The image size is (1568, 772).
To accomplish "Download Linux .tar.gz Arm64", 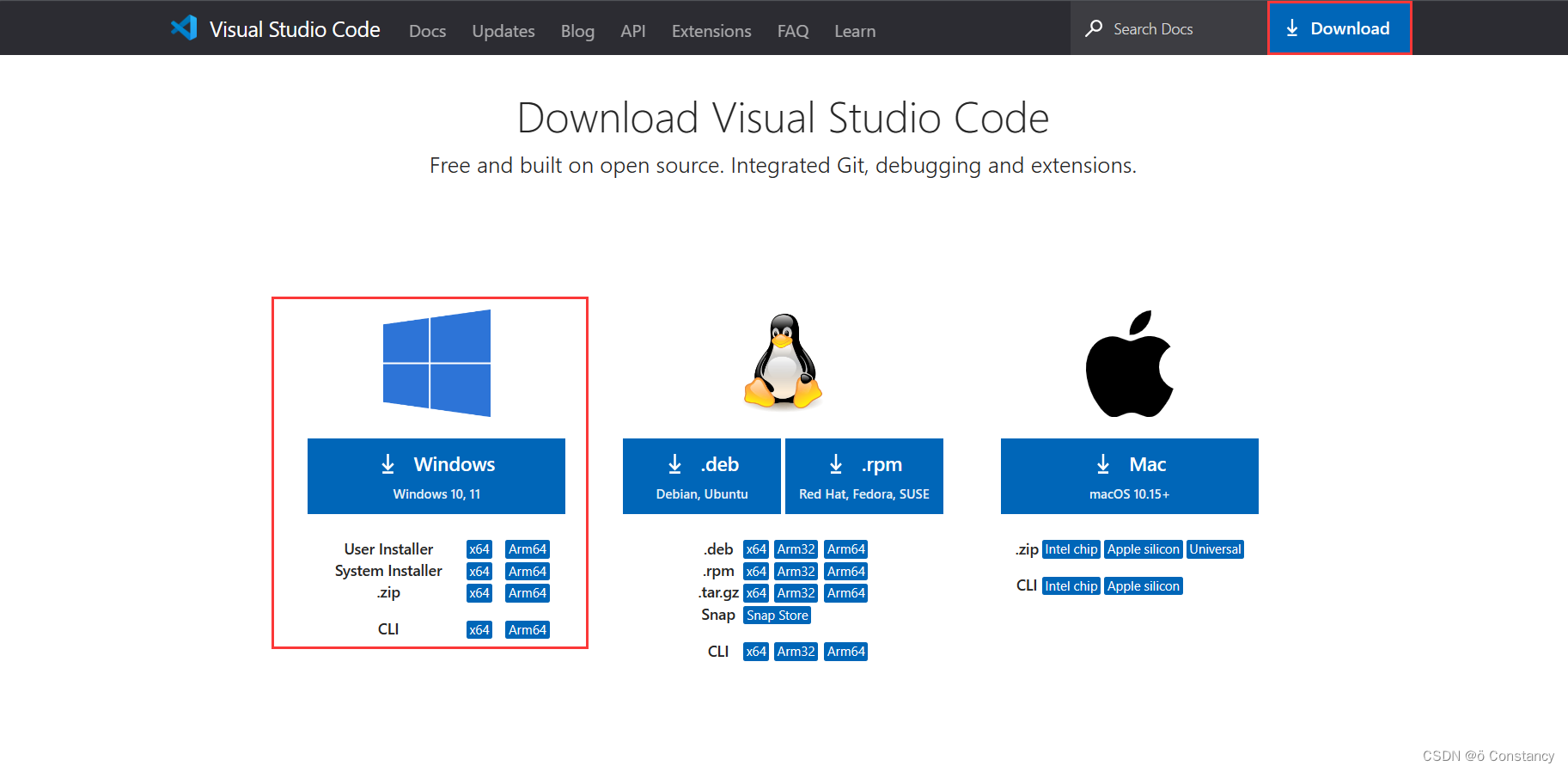I will (846, 593).
